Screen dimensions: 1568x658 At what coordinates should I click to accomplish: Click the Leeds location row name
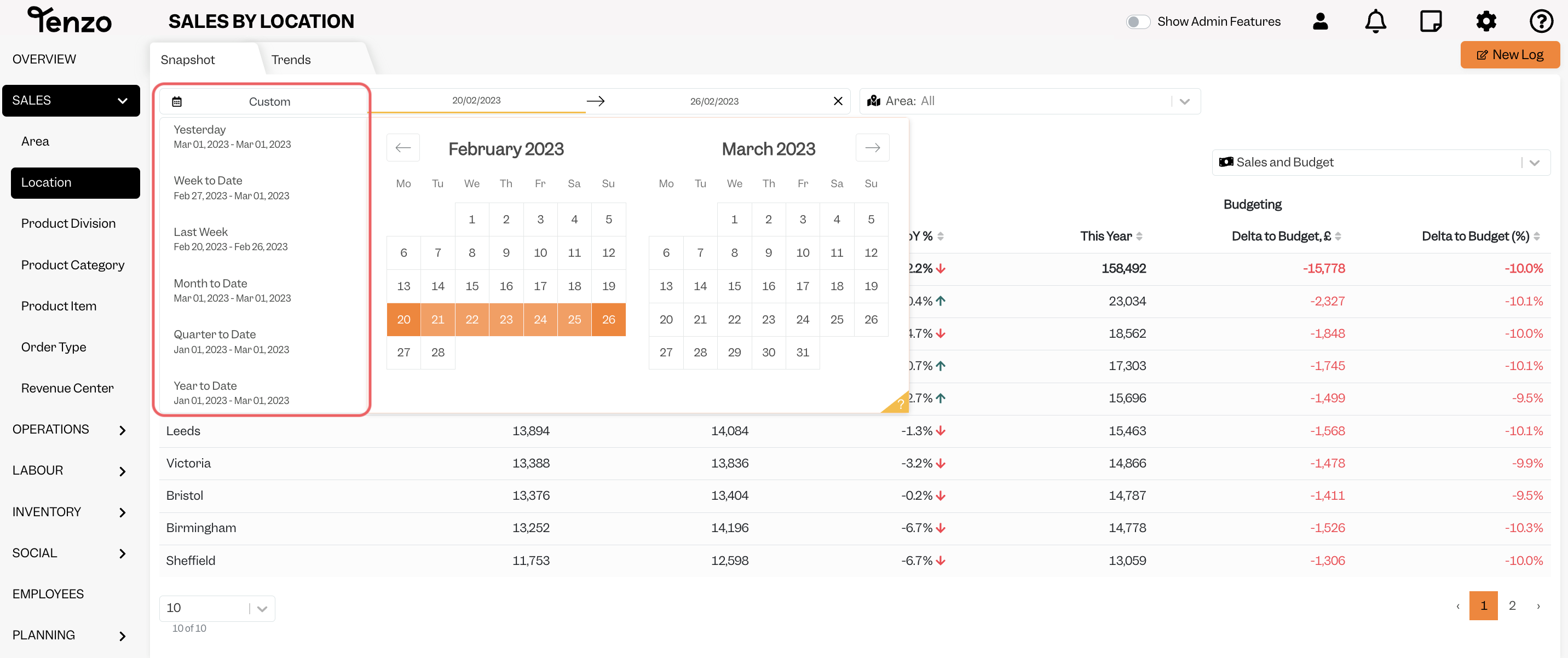[x=183, y=431]
